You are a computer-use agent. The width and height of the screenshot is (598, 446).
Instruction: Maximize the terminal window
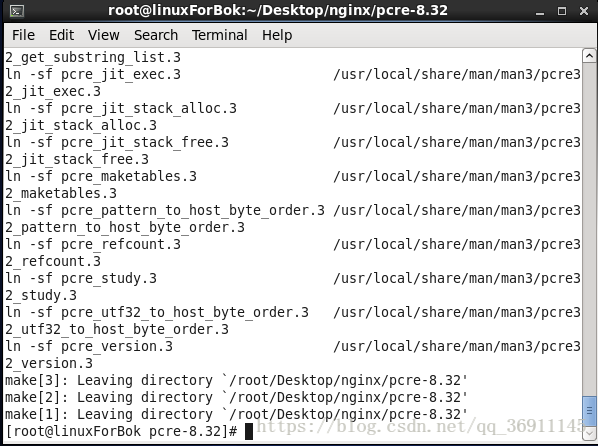coord(562,11)
